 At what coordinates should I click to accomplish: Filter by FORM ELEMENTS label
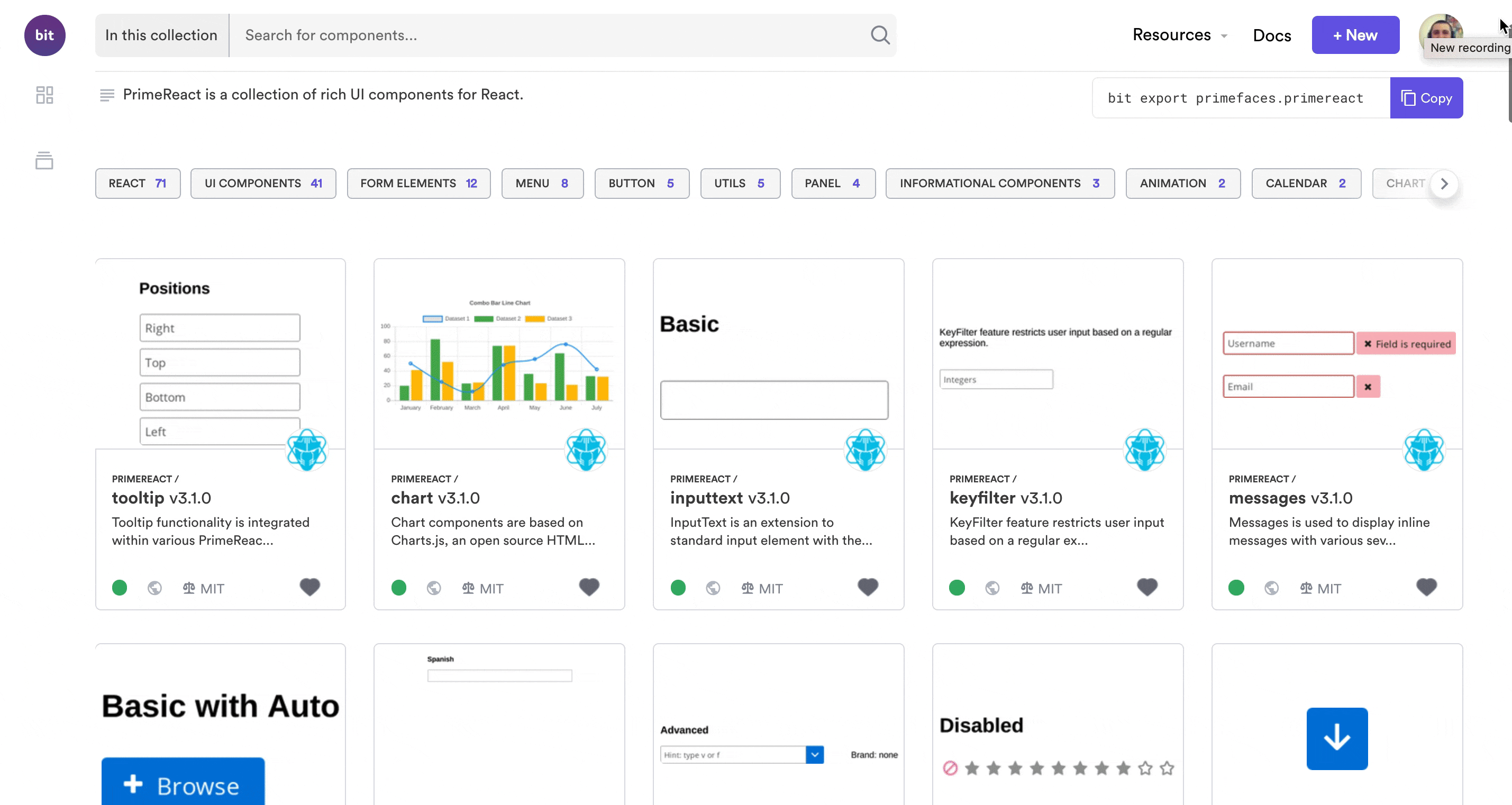[x=418, y=184]
